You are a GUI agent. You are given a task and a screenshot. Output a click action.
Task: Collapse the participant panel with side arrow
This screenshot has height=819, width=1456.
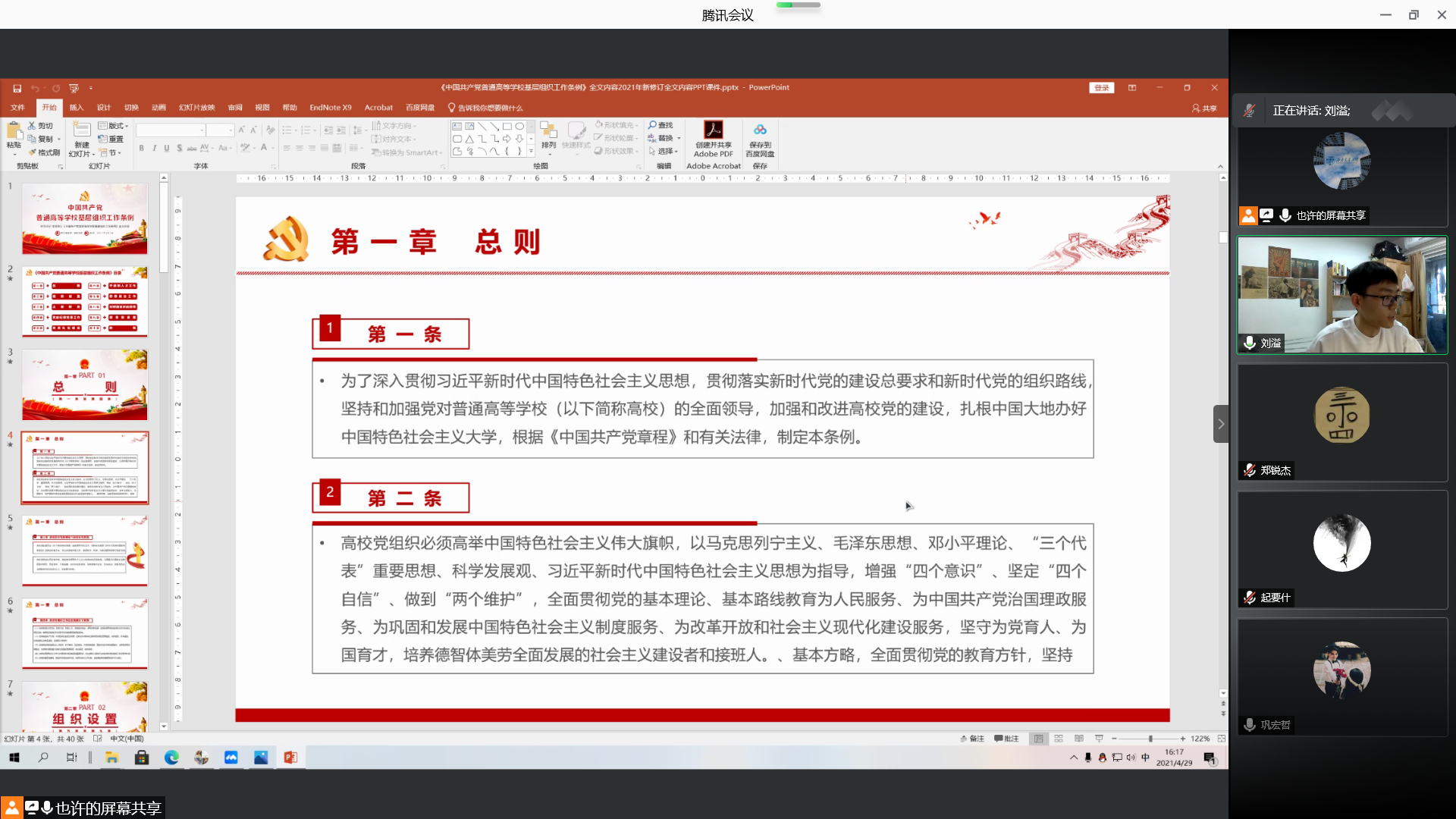[1220, 424]
